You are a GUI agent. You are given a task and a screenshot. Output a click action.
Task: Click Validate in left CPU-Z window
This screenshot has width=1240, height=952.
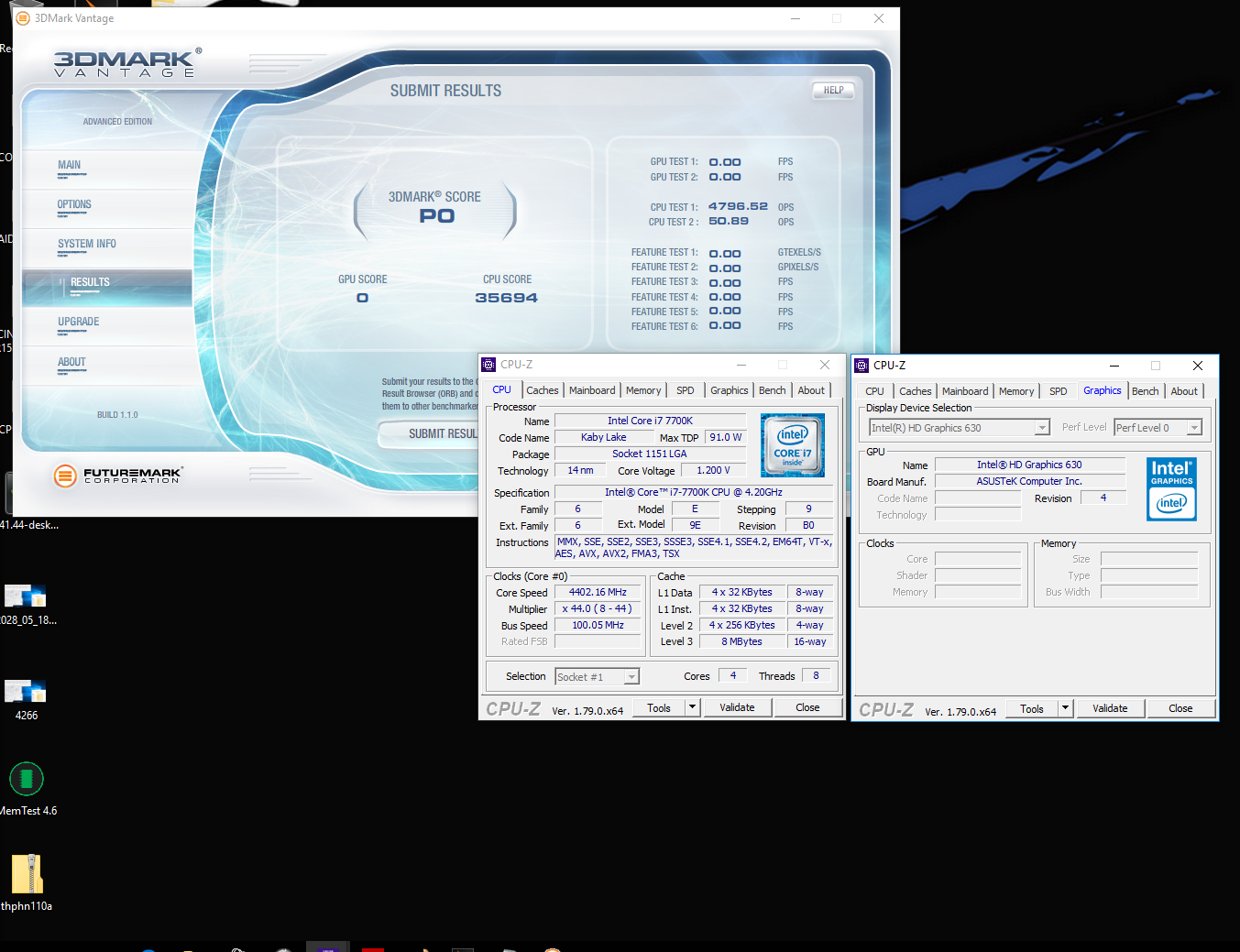click(737, 707)
